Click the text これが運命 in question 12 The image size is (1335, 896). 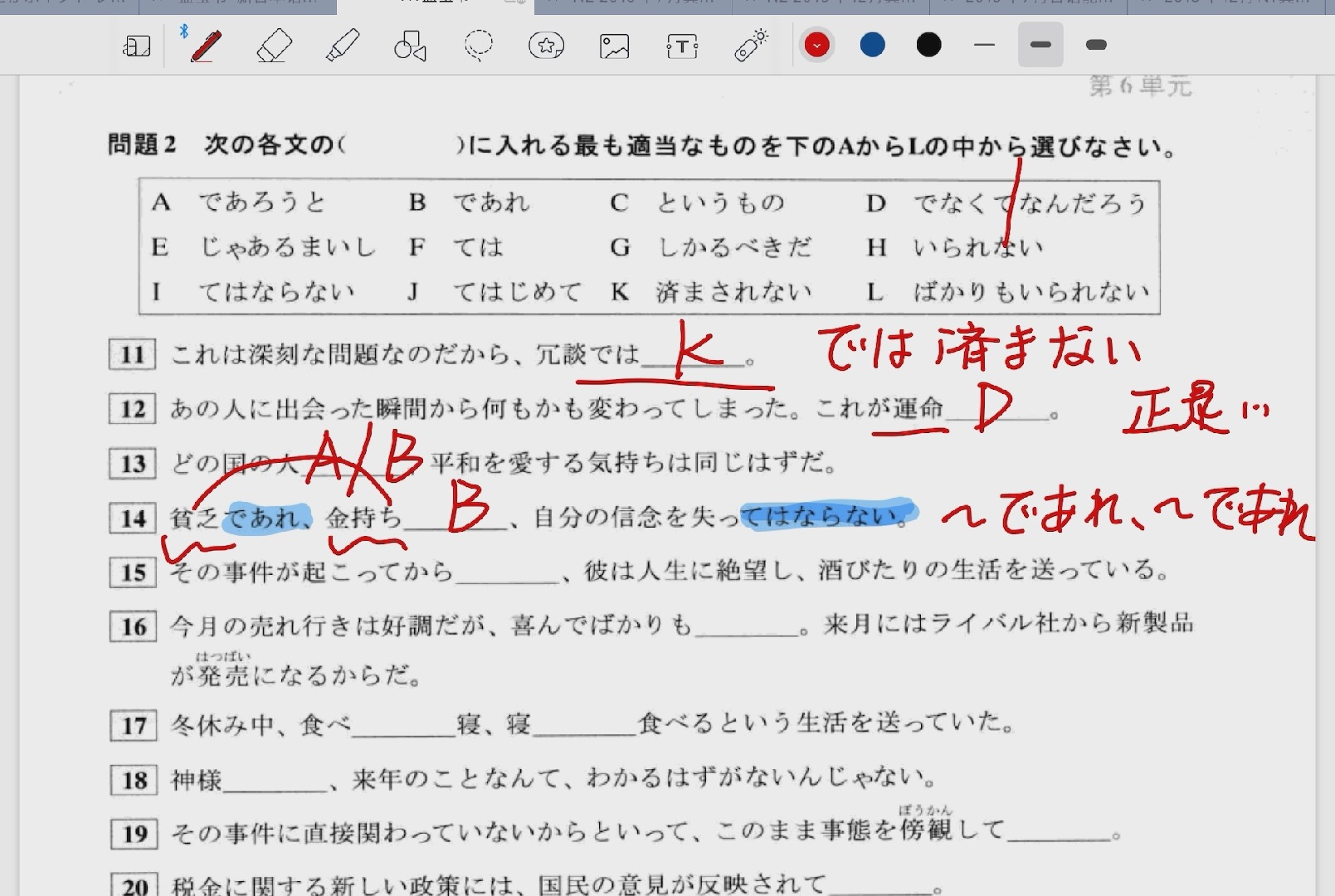879,408
